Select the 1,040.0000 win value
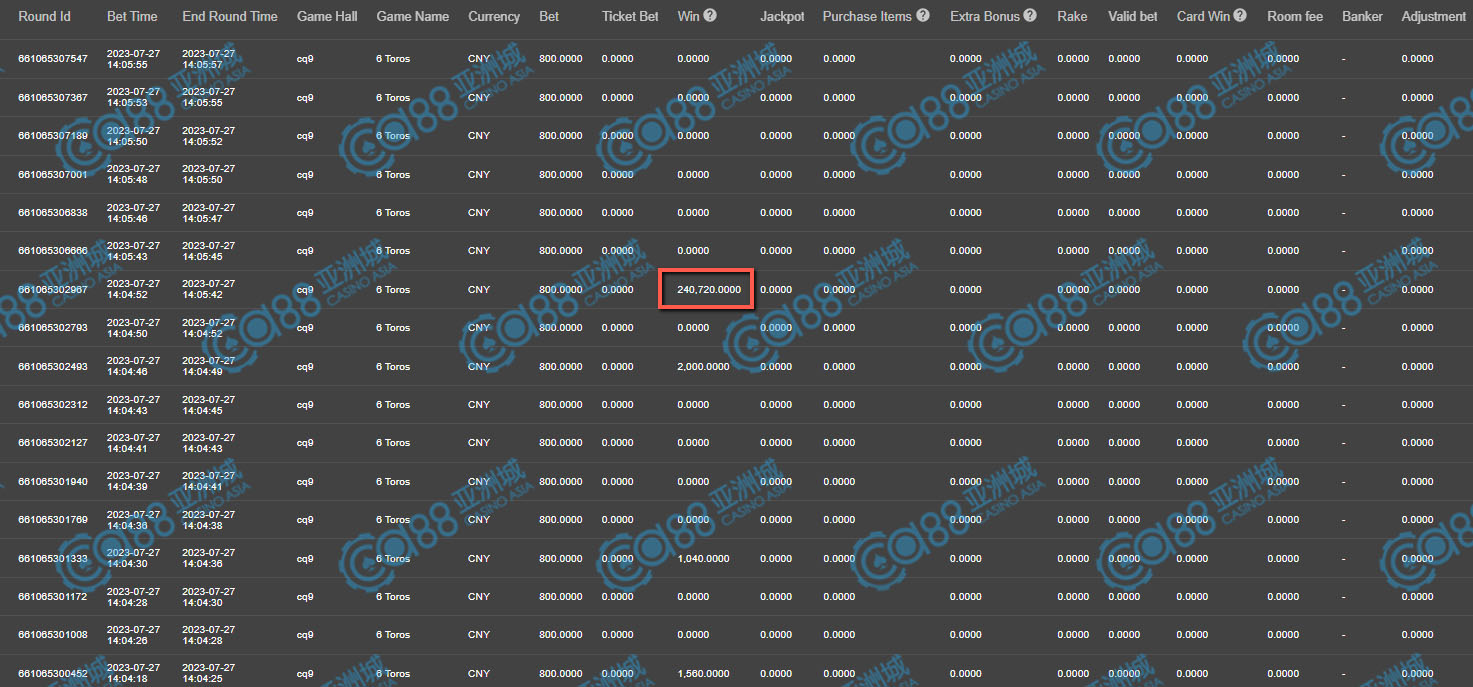Screen dimensions: 1473x687 pyautogui.click(x=703, y=559)
